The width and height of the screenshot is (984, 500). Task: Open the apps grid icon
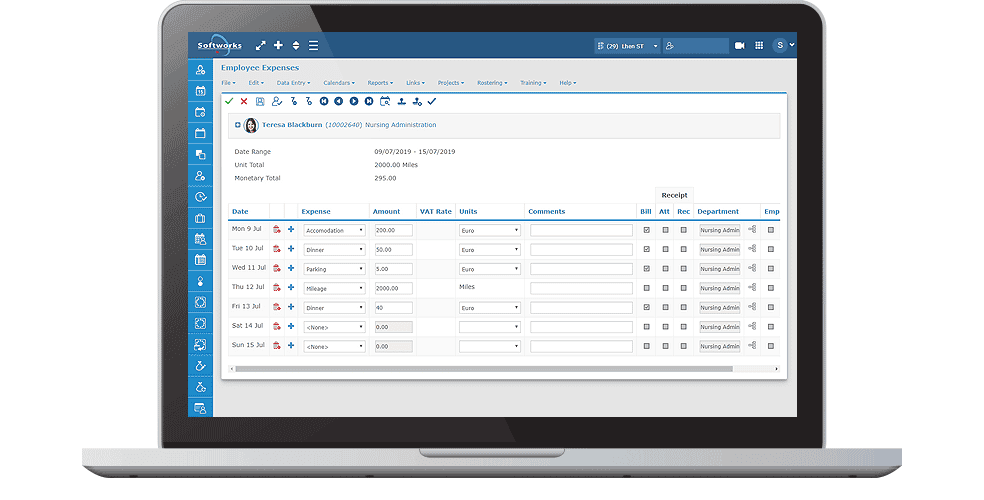[759, 45]
